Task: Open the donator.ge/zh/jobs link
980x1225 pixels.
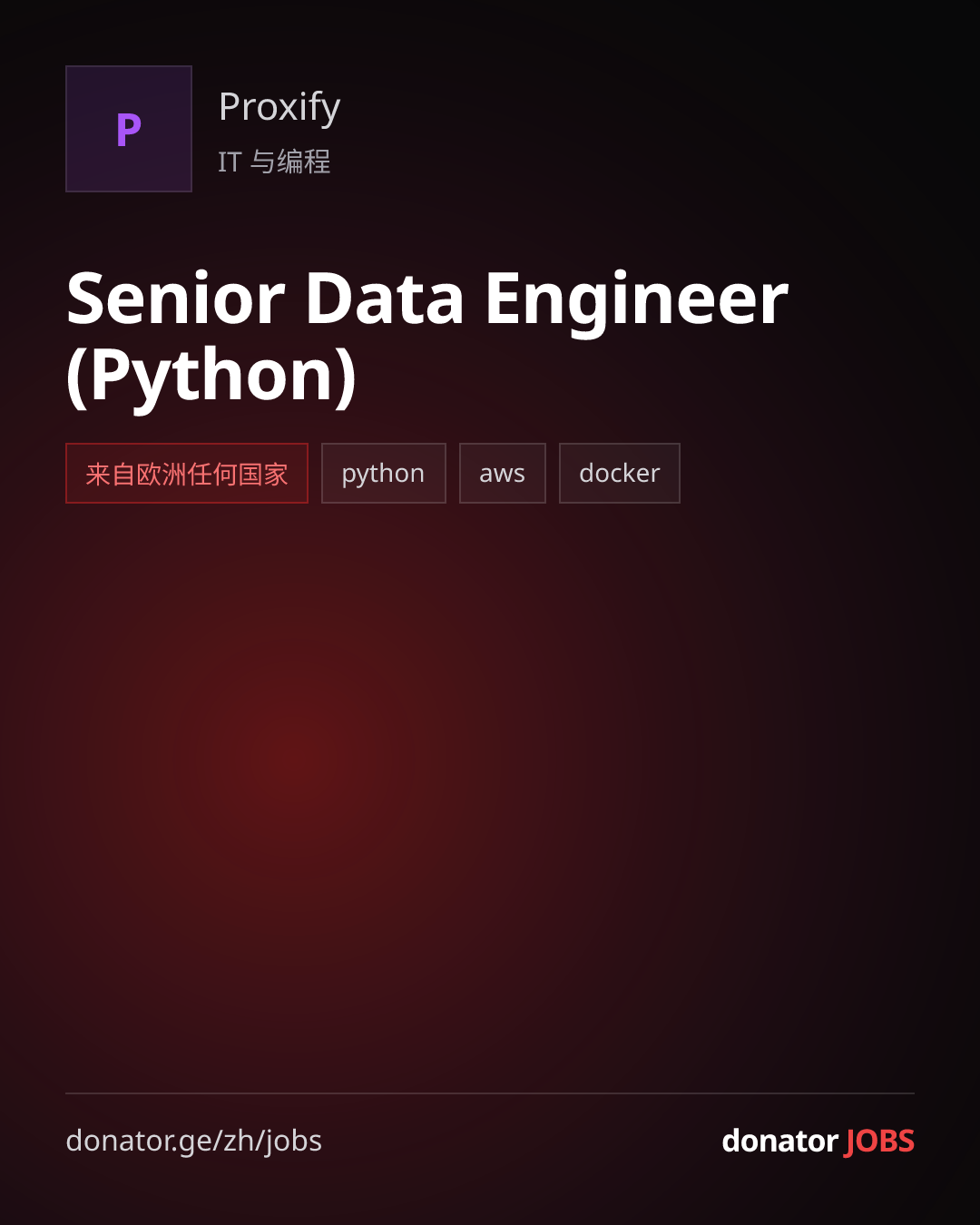Action: pos(194,1141)
